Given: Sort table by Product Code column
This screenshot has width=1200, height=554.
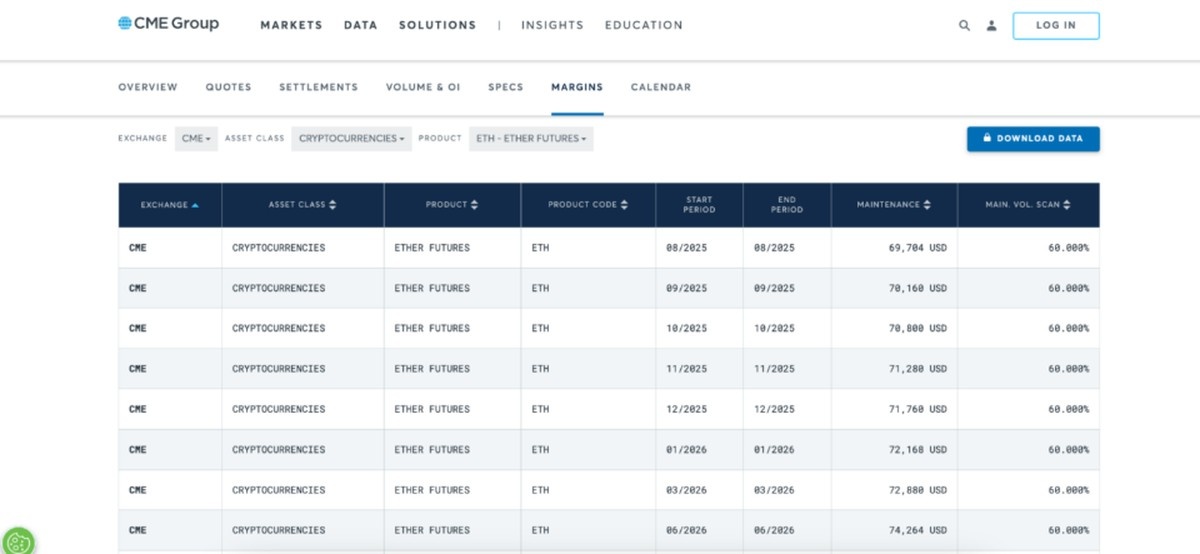Looking at the screenshot, I should point(624,205).
